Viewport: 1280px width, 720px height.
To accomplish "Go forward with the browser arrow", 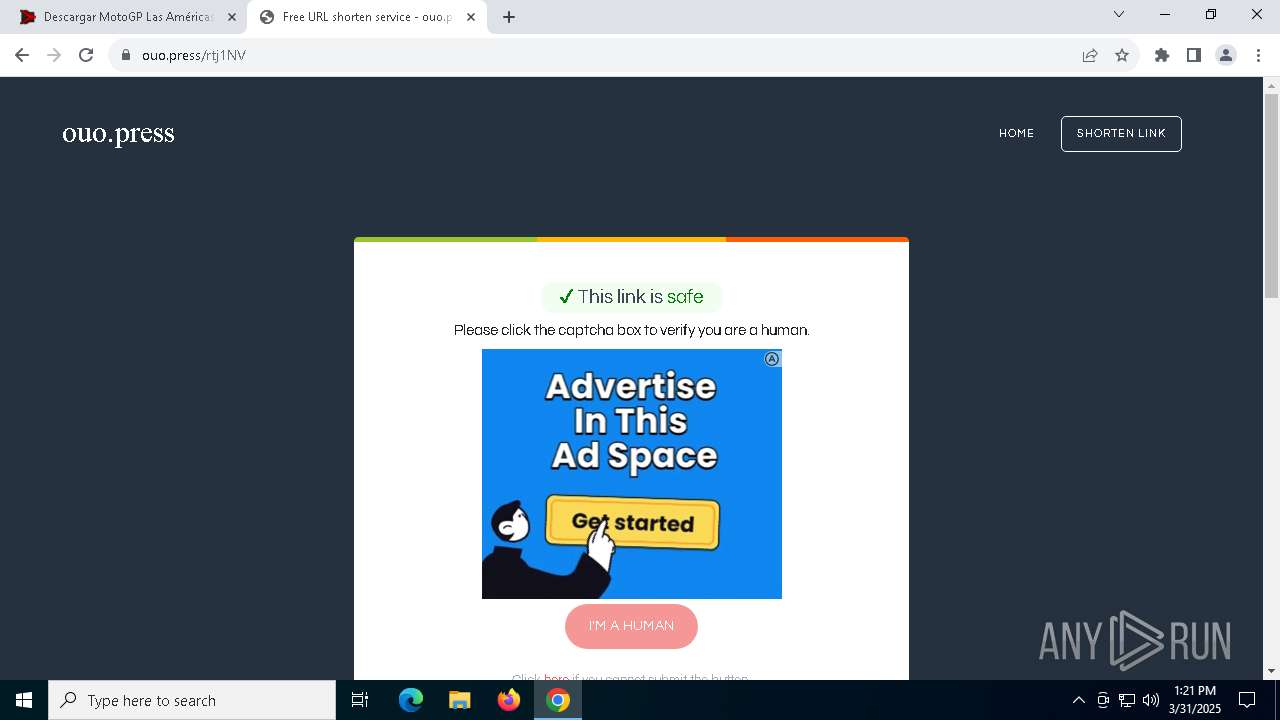I will (x=54, y=55).
